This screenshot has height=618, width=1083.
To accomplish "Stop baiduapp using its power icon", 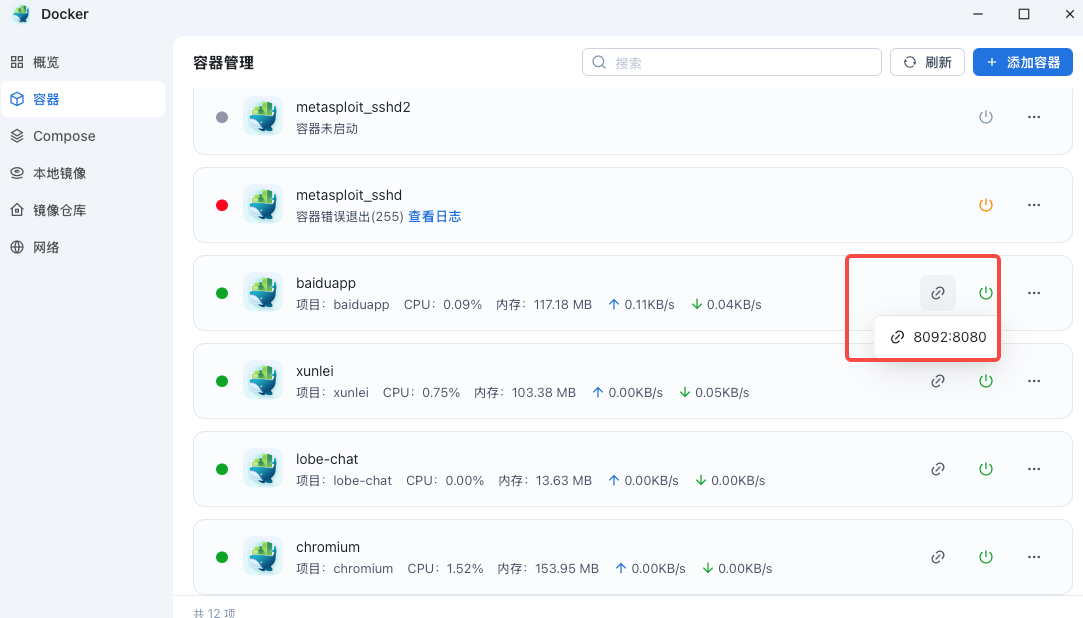I will [x=986, y=293].
